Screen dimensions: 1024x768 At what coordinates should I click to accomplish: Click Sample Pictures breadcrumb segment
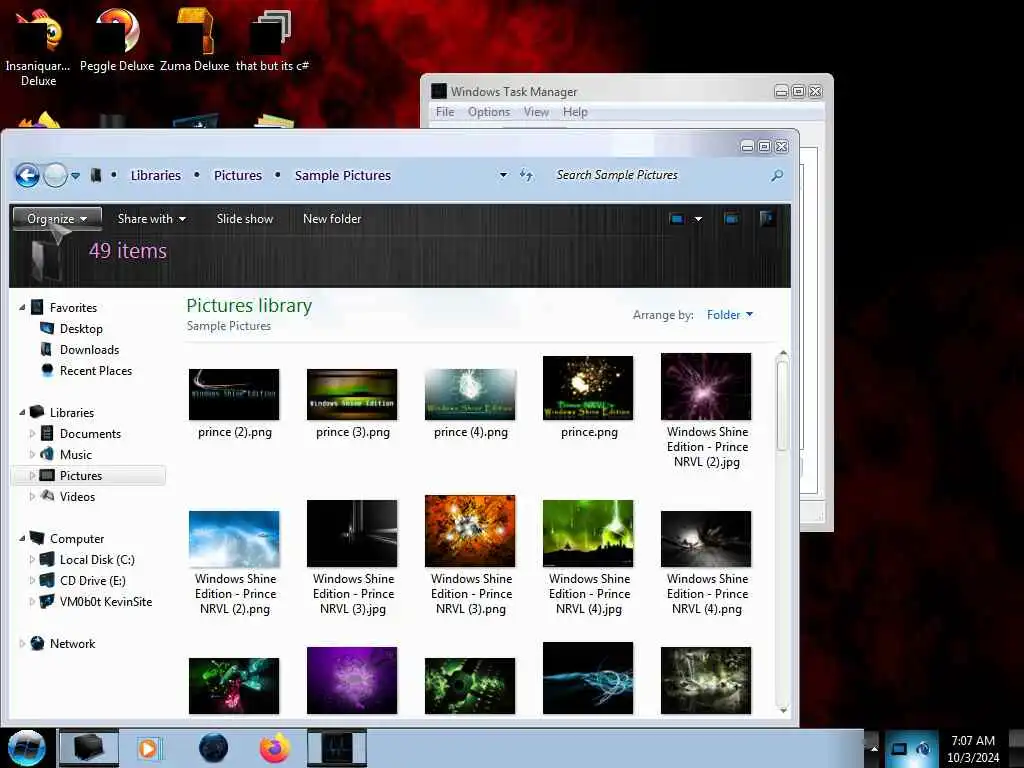[x=343, y=175]
